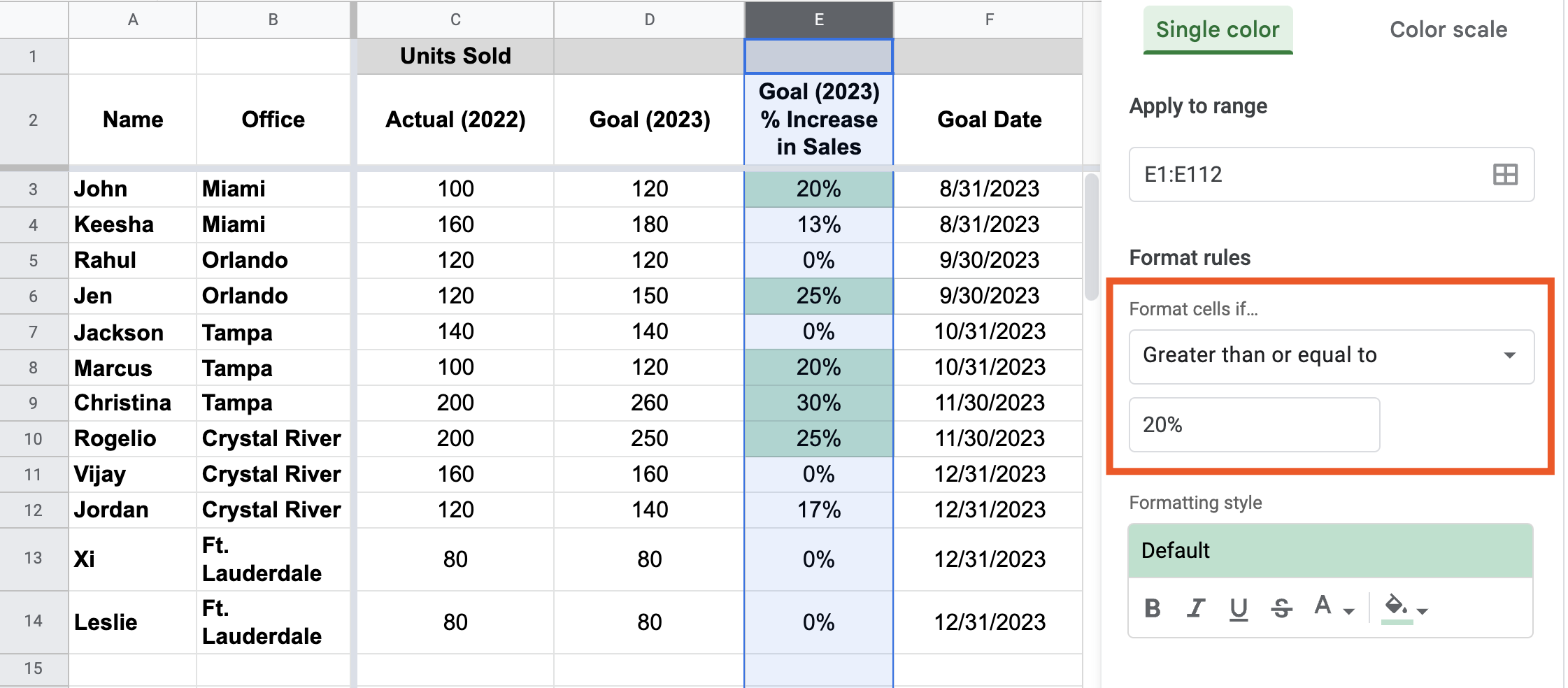Click the Goal Date header cell

pos(989,120)
